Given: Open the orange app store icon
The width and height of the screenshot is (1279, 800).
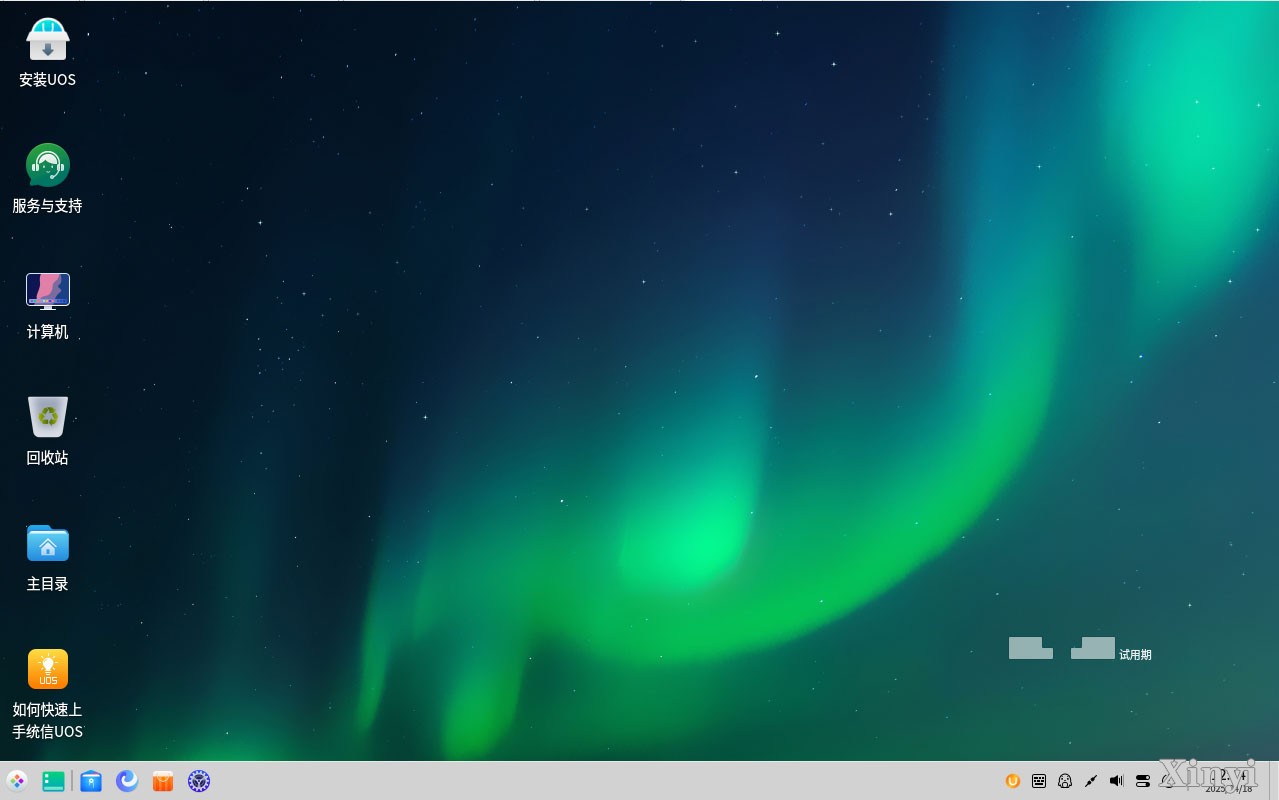Looking at the screenshot, I should click(163, 781).
